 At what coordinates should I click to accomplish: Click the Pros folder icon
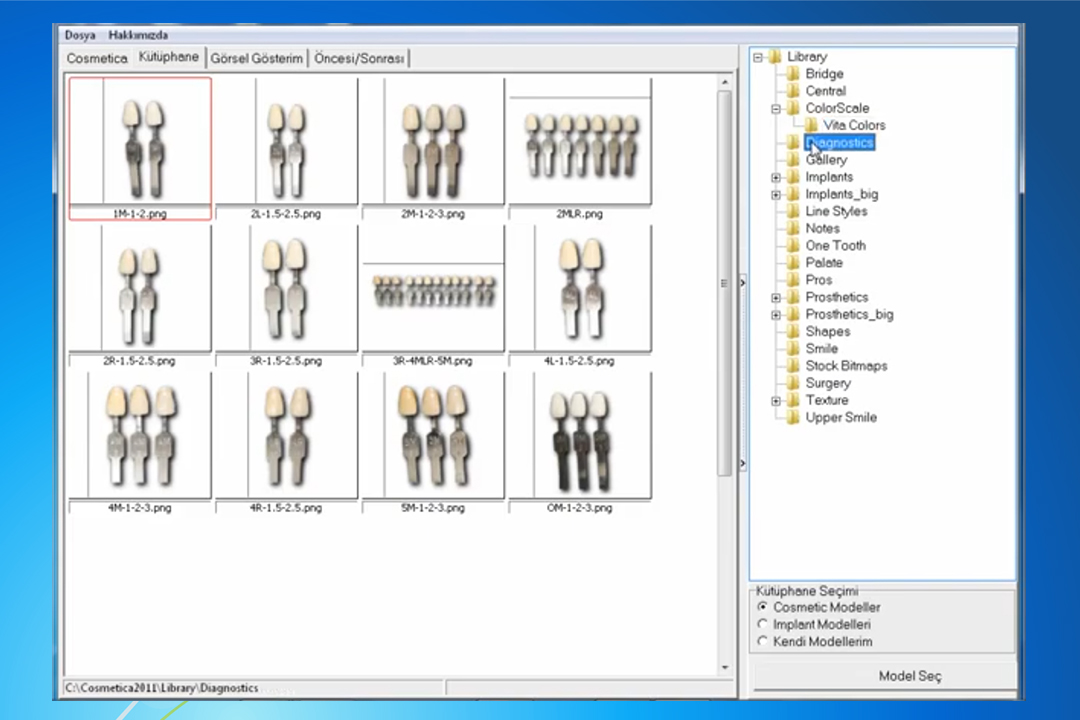(x=793, y=280)
